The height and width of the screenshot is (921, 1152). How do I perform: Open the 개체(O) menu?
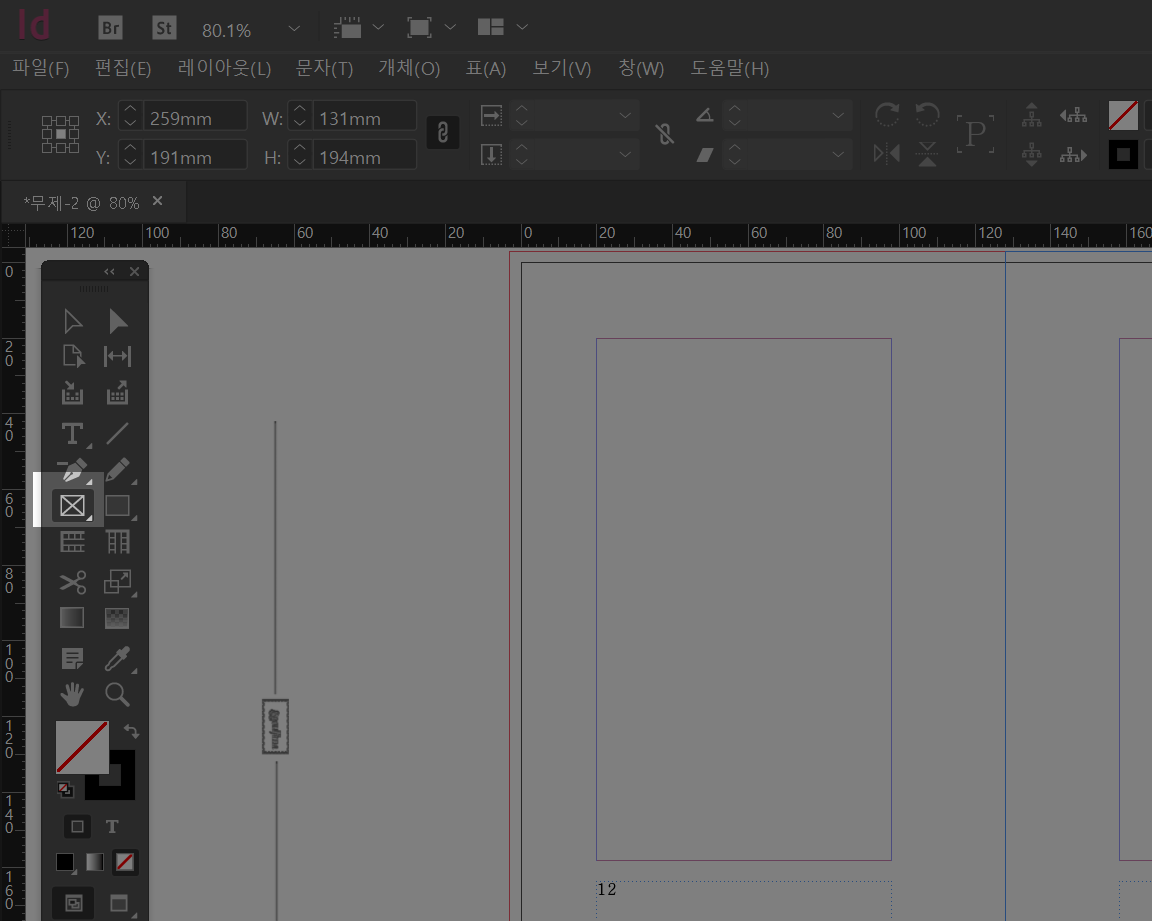coord(409,68)
